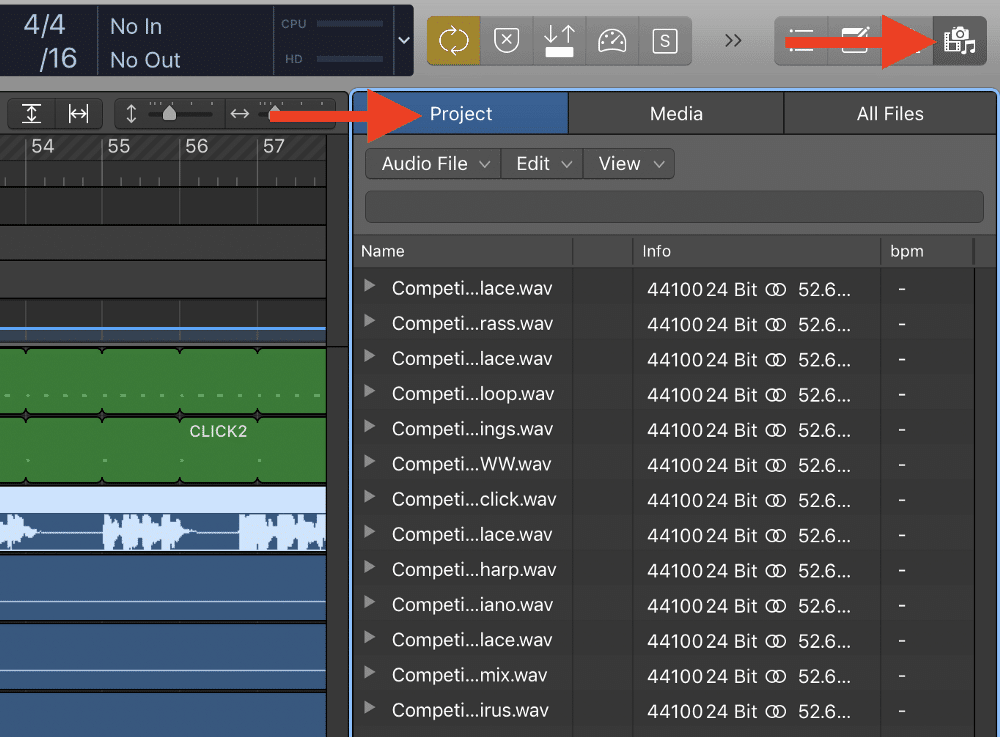1000x737 pixels.
Task: Click the Name column header
Action: [x=464, y=251]
